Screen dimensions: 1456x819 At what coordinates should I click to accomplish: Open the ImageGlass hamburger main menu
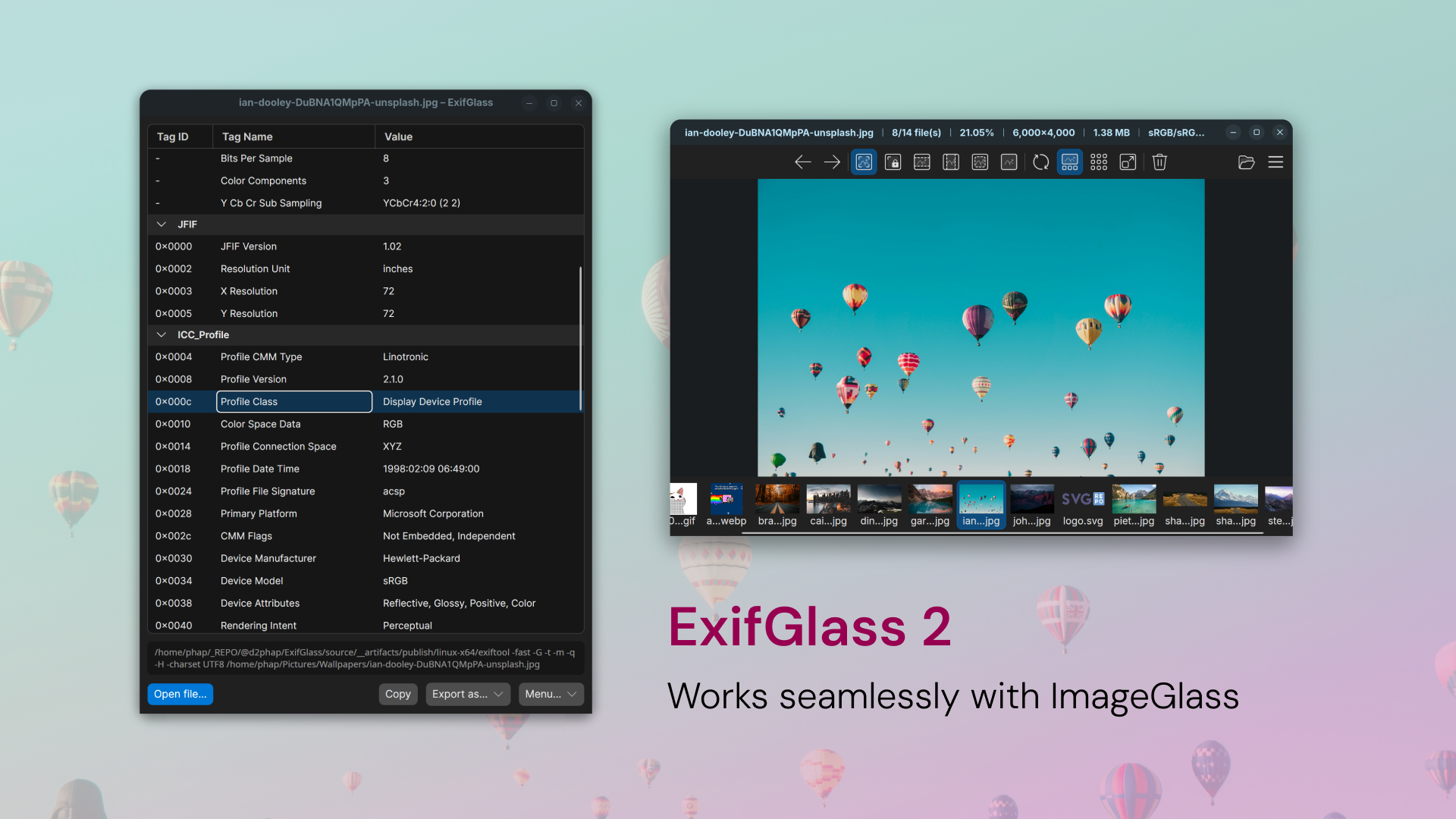point(1276,162)
